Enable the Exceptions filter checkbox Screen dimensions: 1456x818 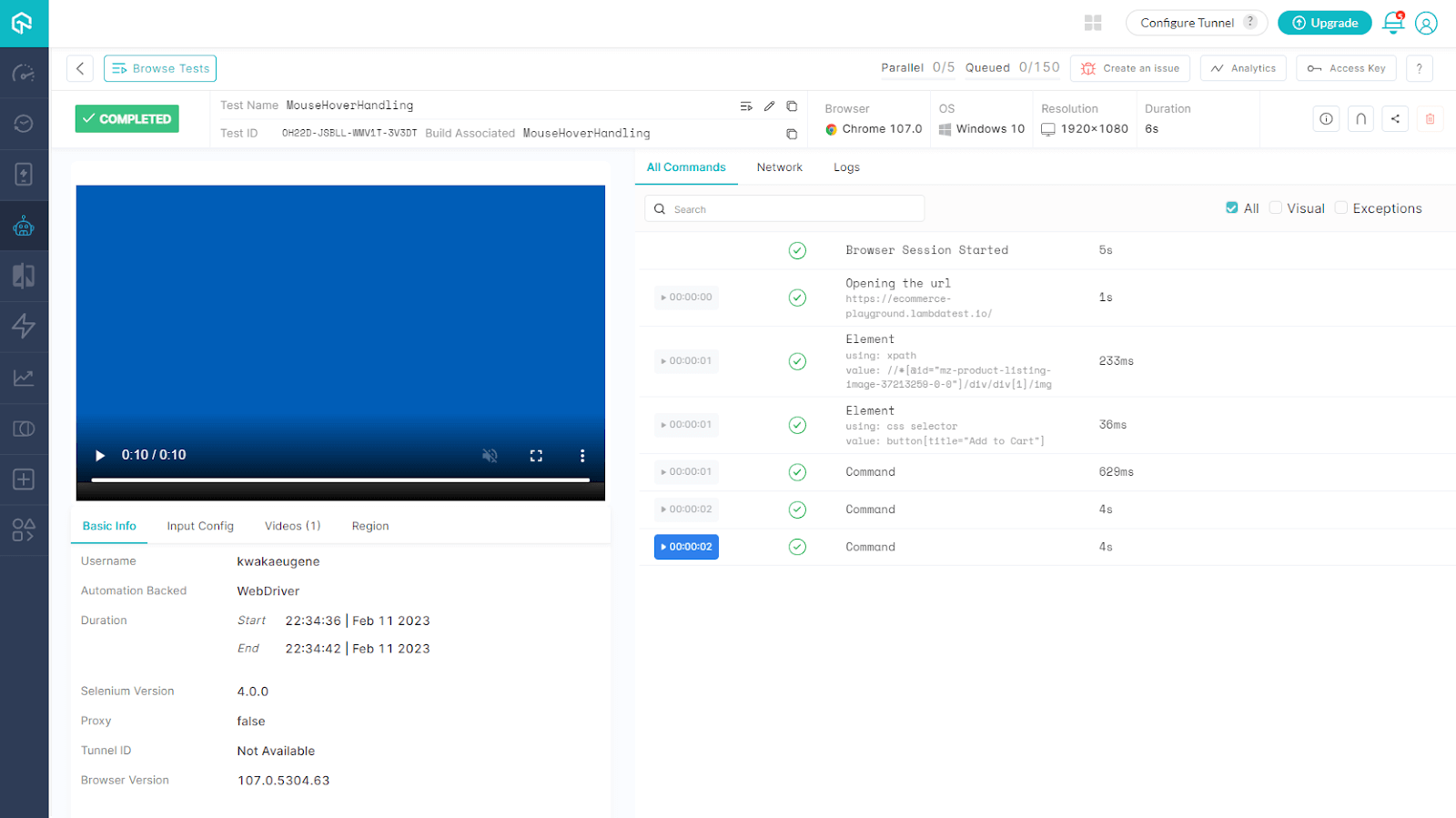1341,208
